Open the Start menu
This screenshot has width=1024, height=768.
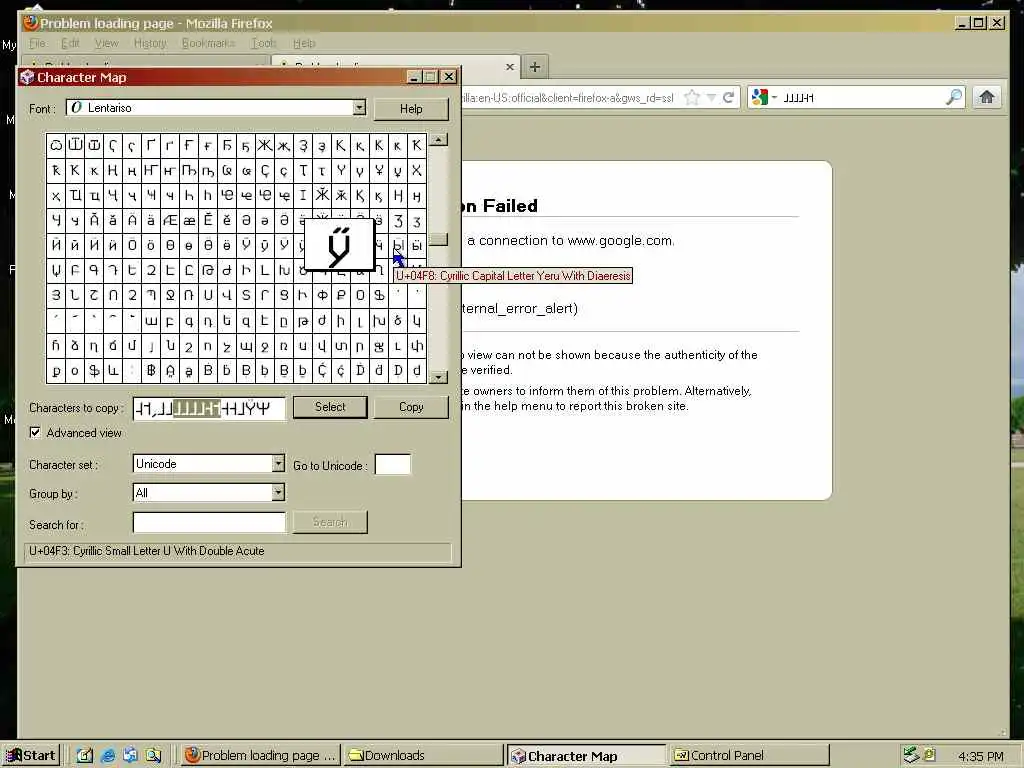(x=31, y=756)
